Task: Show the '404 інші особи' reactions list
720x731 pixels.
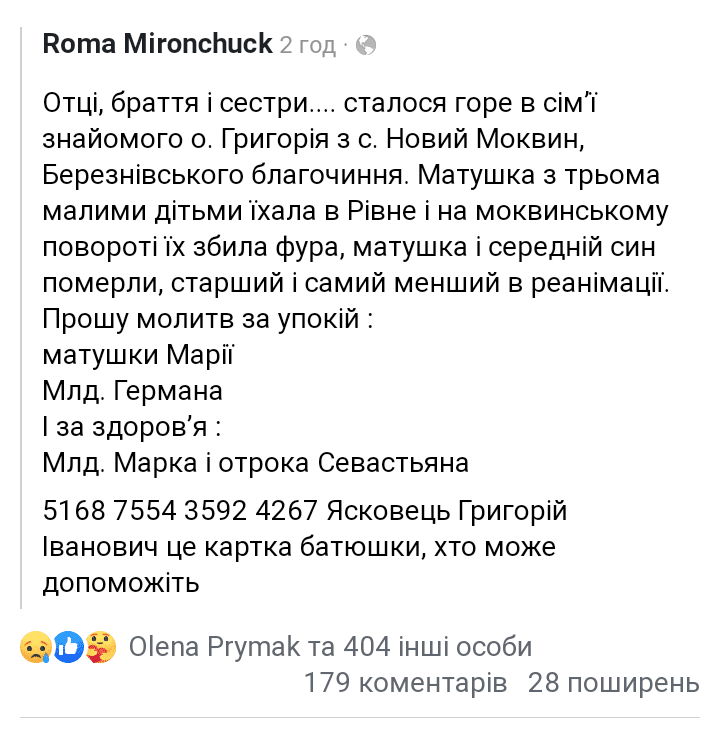Action: coord(437,647)
